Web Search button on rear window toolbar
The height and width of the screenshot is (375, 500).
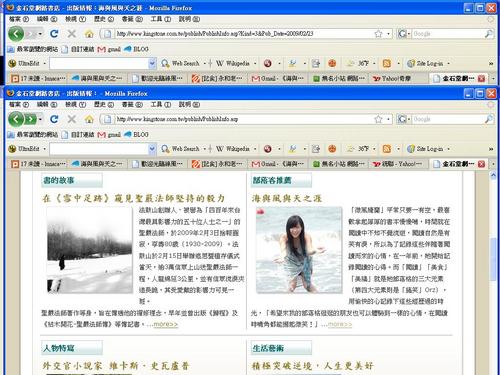point(180,63)
